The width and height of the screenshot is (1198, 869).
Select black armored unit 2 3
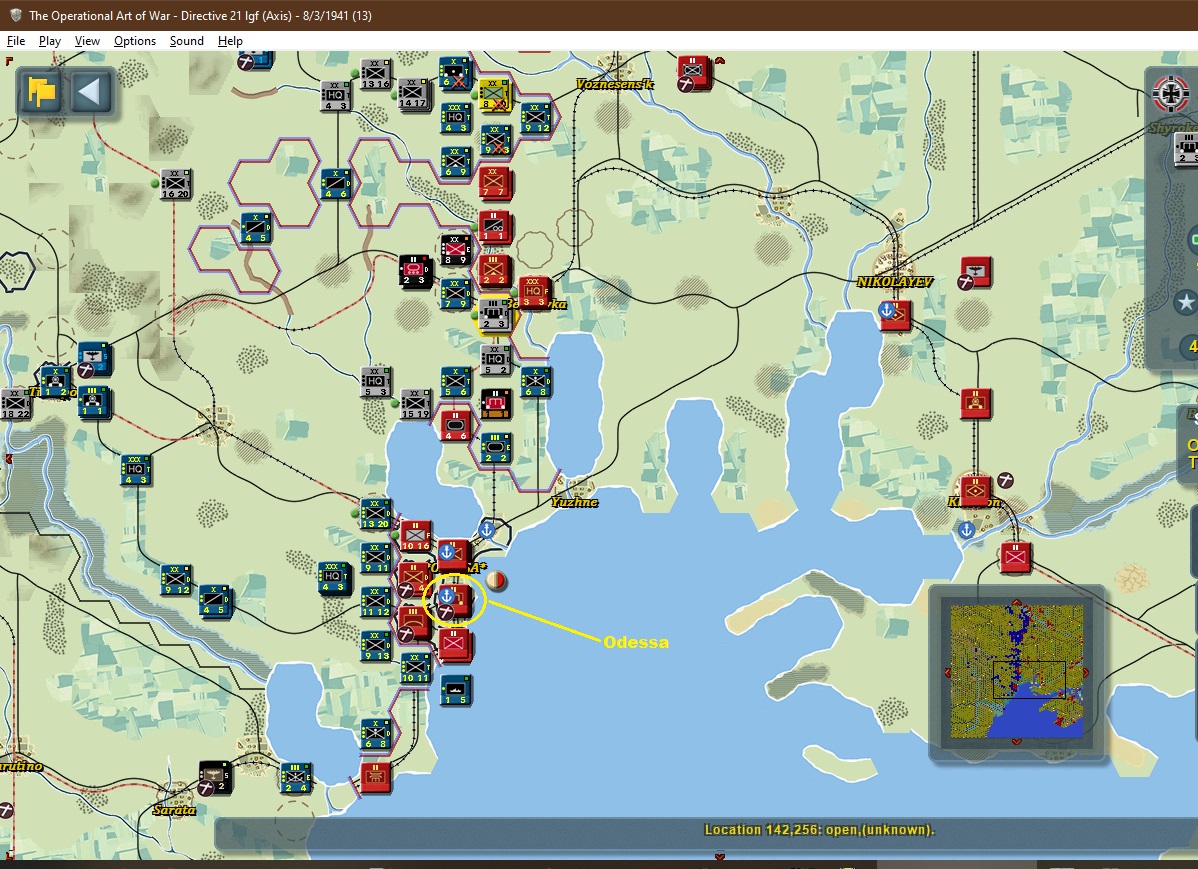pyautogui.click(x=415, y=270)
